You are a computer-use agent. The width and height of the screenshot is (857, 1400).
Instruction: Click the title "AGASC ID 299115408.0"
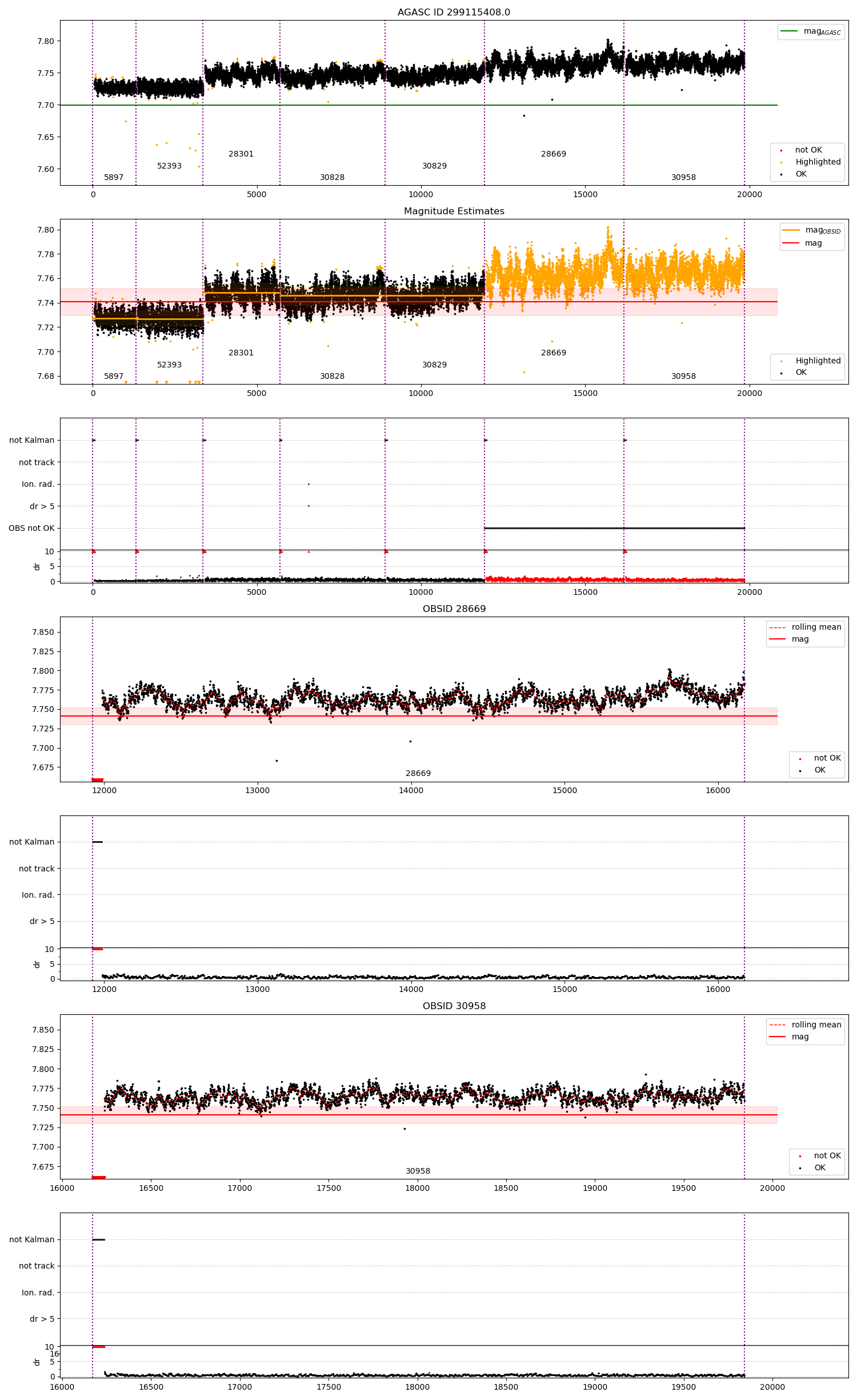(454, 13)
